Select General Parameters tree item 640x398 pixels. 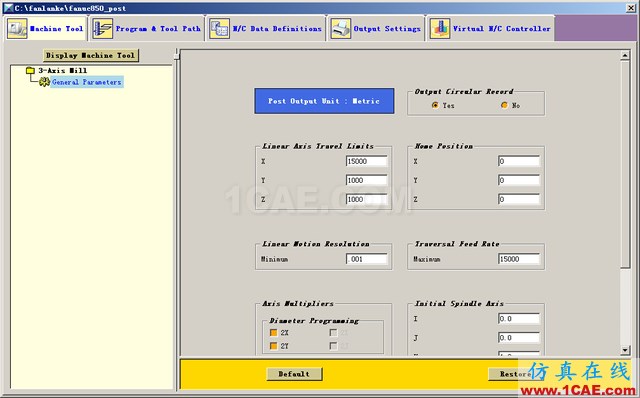pyautogui.click(x=87, y=82)
